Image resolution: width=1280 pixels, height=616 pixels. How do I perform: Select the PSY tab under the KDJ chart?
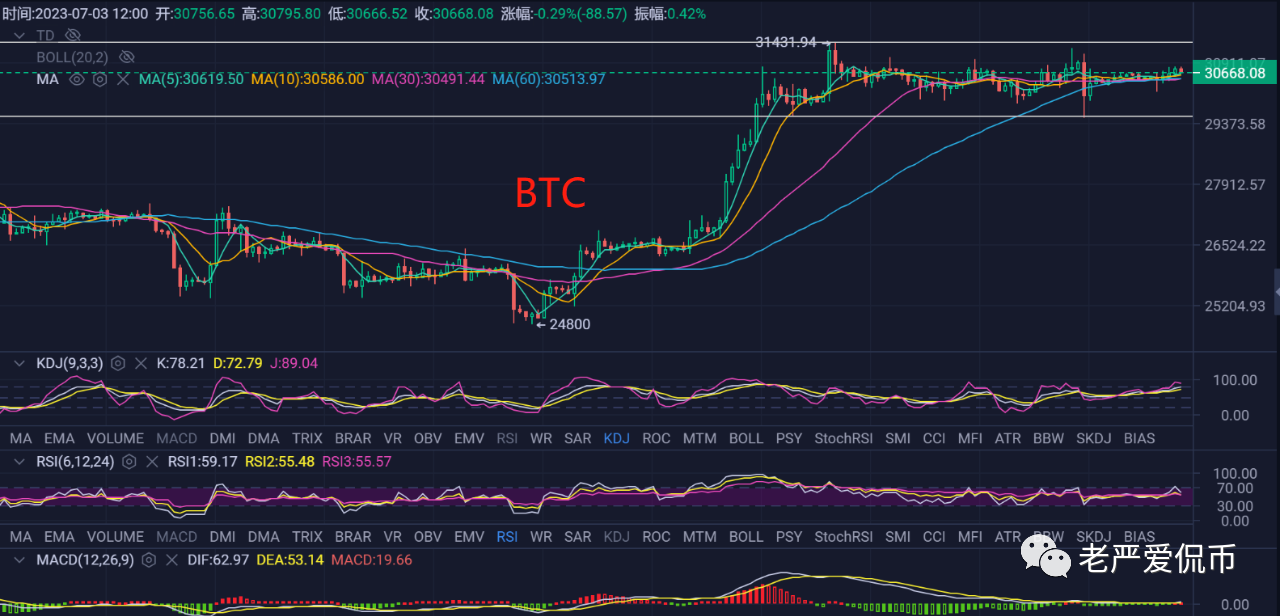(789, 438)
